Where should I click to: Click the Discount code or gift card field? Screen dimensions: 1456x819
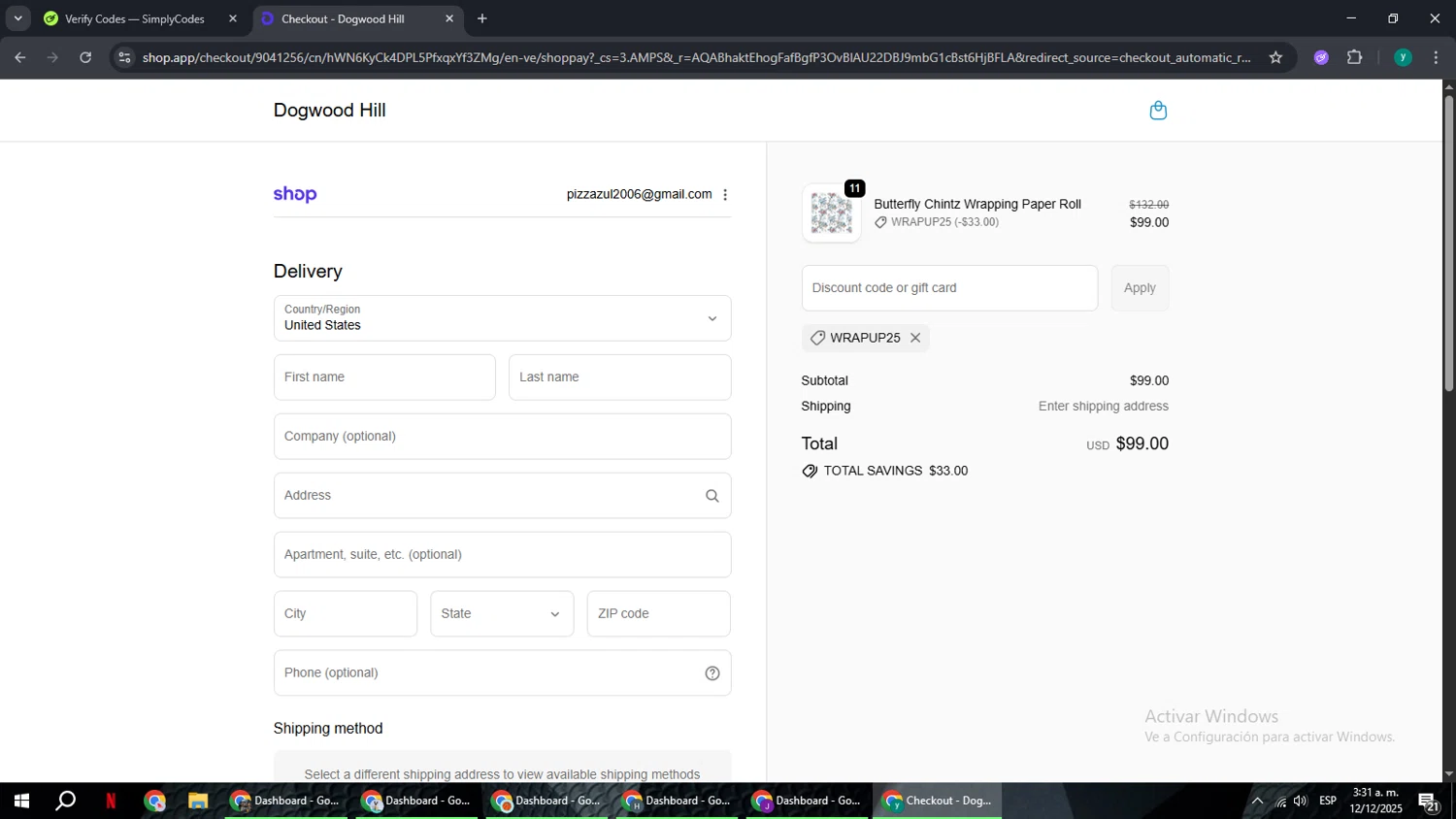[x=949, y=288]
